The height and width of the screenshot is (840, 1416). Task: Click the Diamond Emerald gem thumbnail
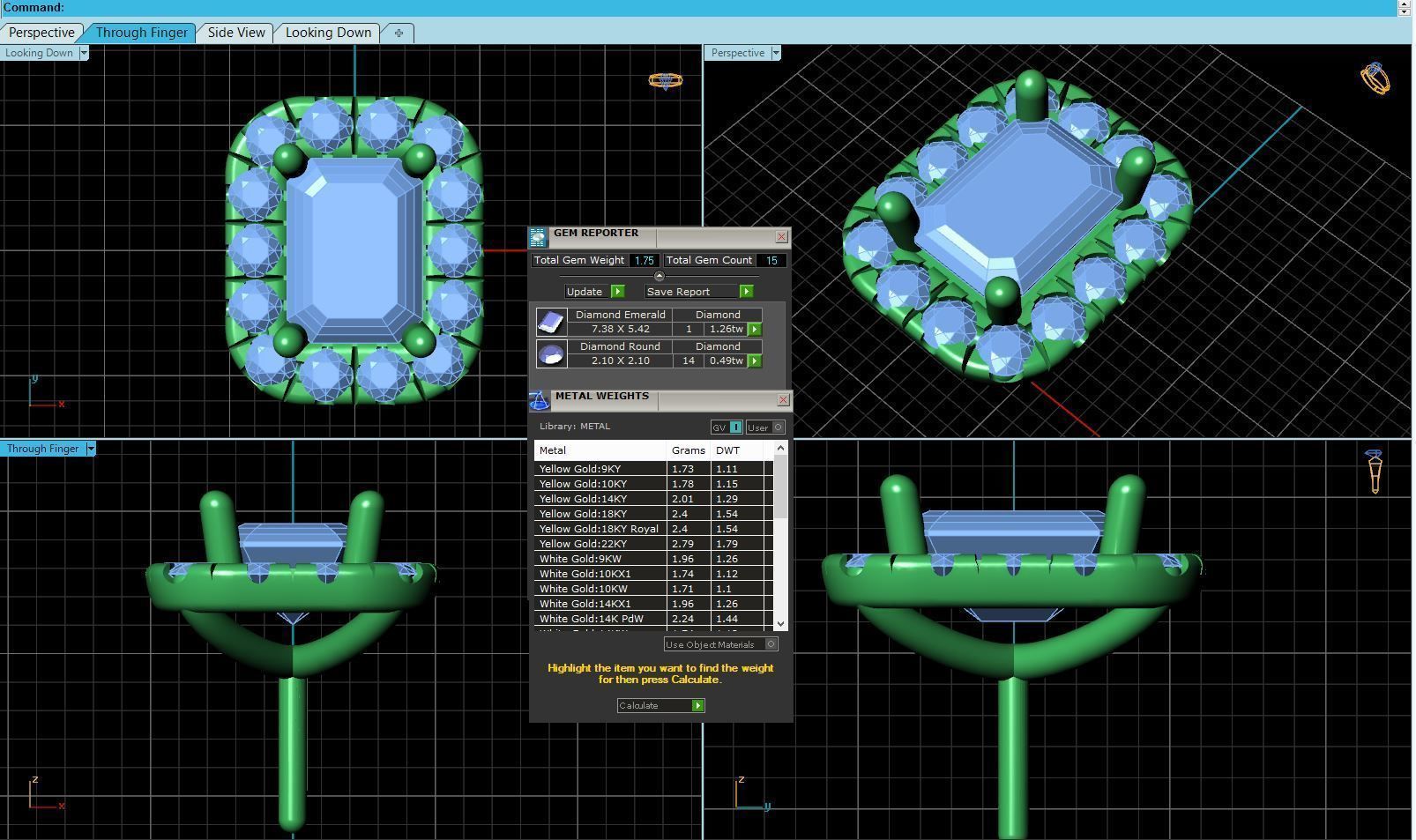pyautogui.click(x=551, y=322)
